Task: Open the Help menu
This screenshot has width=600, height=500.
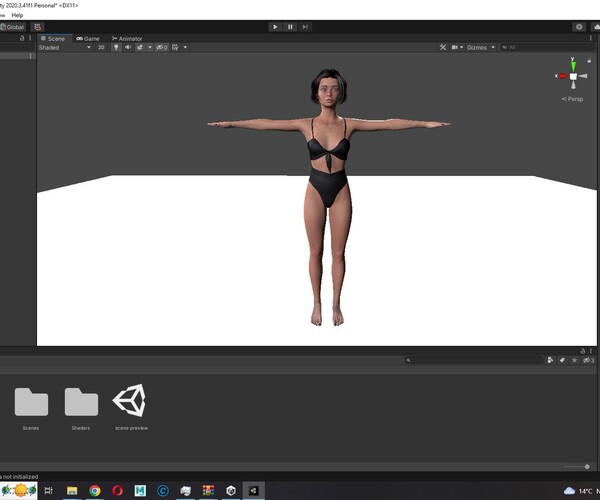Action: pyautogui.click(x=17, y=15)
